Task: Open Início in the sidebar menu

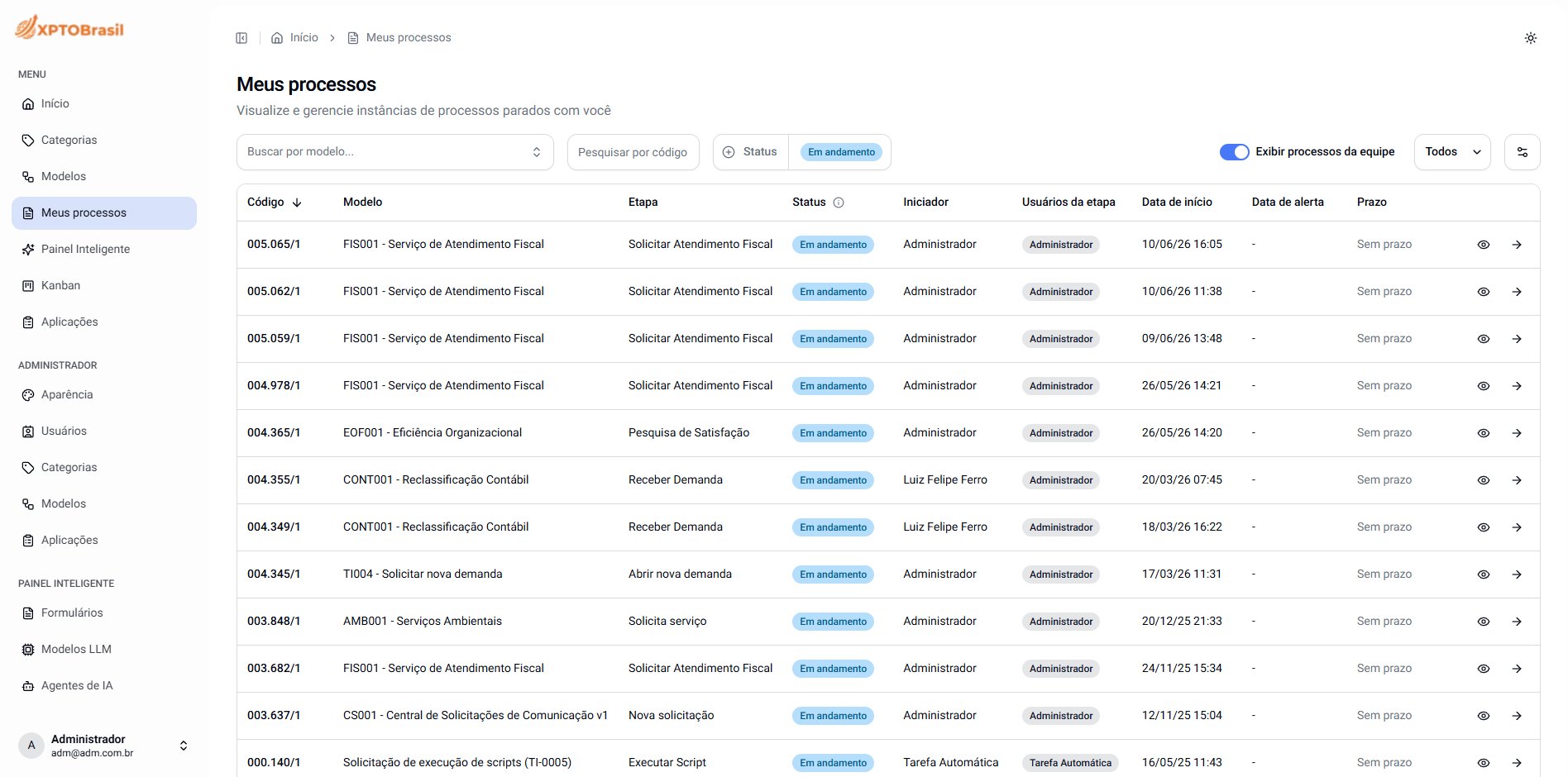Action: point(104,104)
